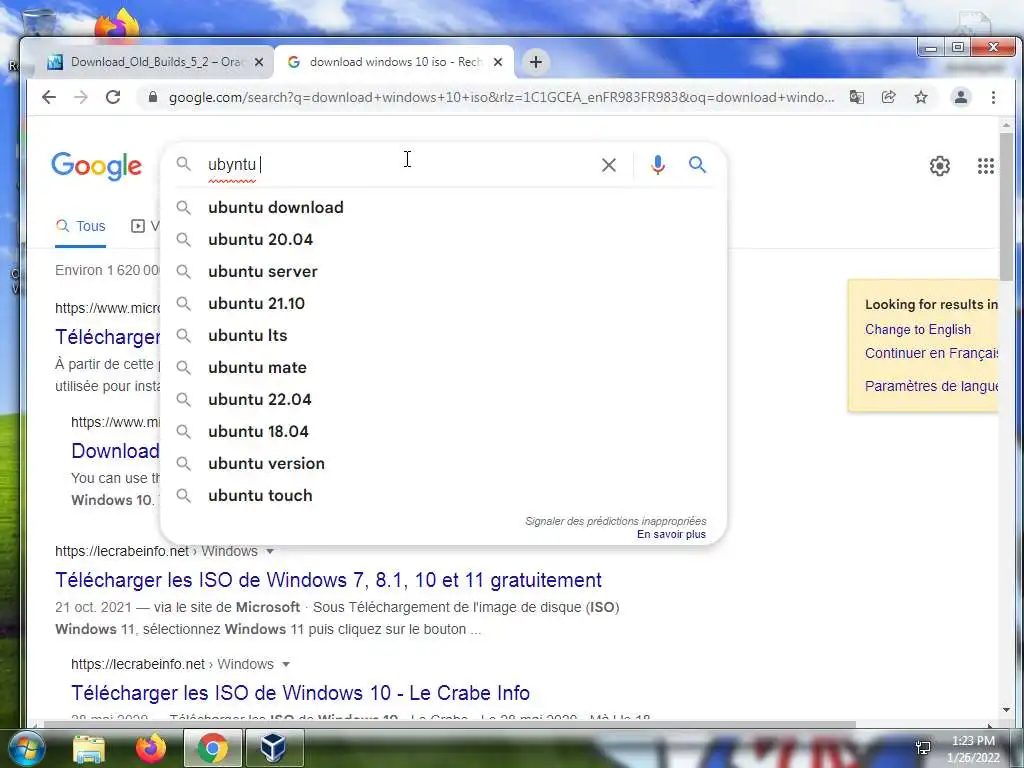Image resolution: width=1024 pixels, height=768 pixels.
Task: Click the padlock site info icon
Action: pos(153,97)
